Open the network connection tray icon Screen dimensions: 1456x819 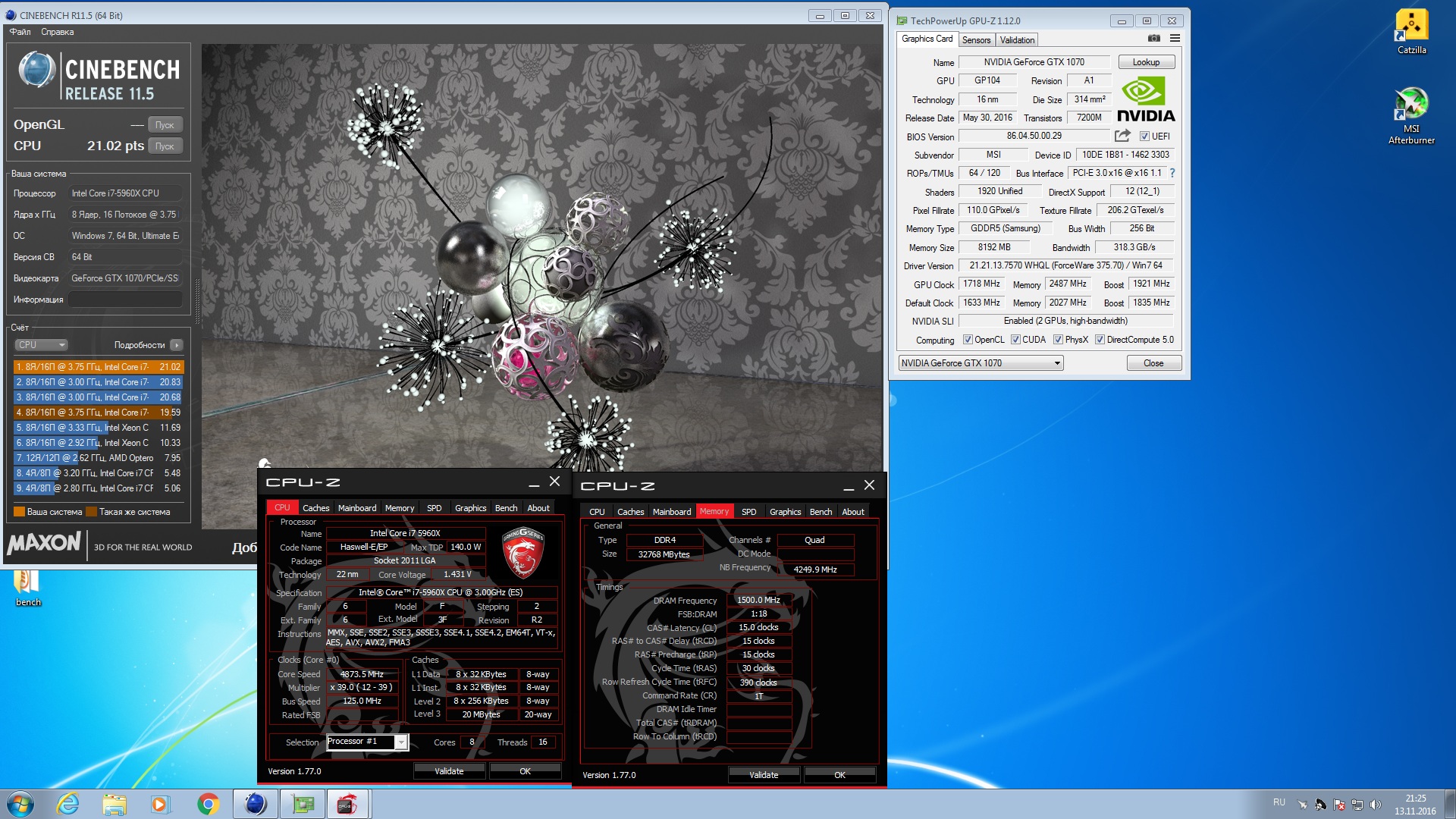pyautogui.click(x=1357, y=805)
